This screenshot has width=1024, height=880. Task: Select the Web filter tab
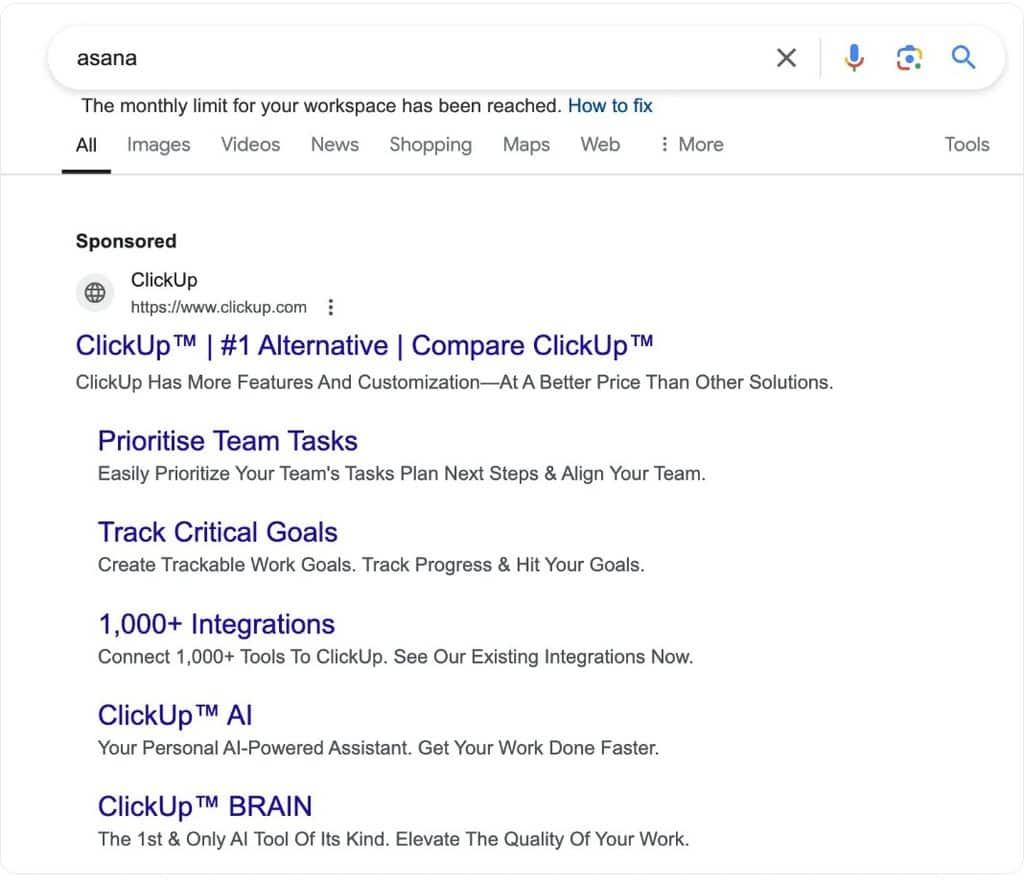tap(600, 144)
